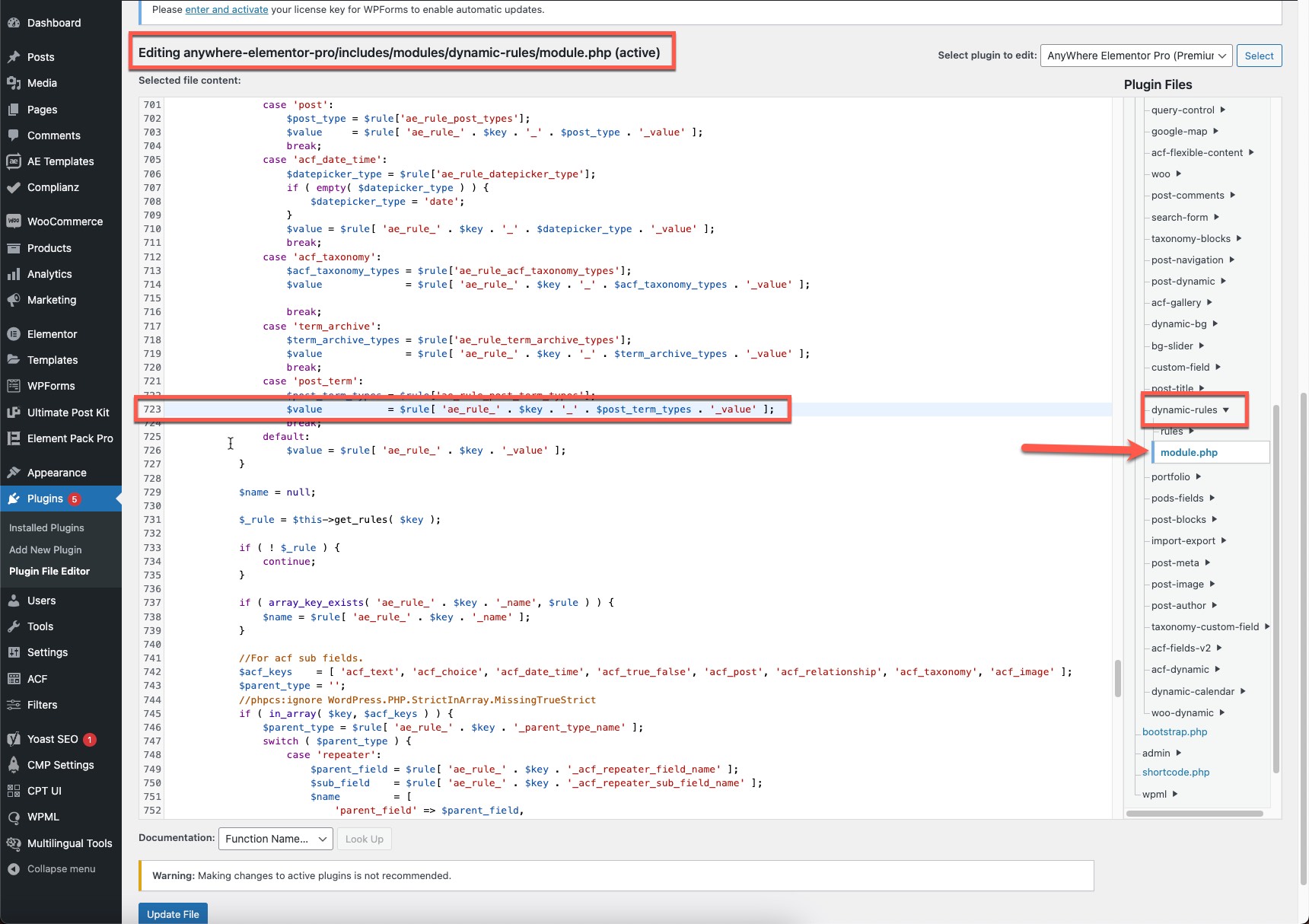
Task: Follow the enter and activate link
Action: point(227,10)
